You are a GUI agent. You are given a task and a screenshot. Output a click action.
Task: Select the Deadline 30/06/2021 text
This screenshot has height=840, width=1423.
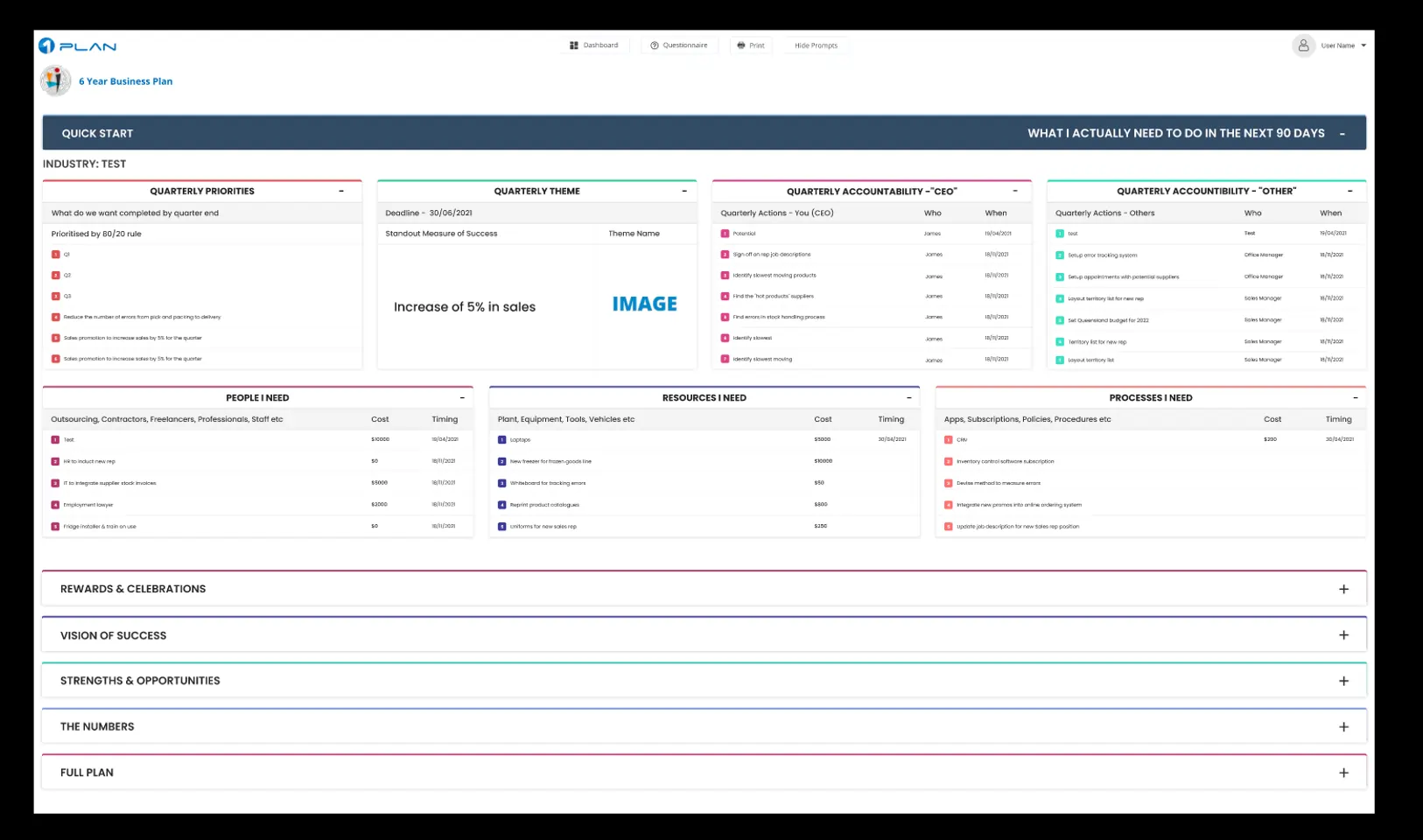[429, 213]
